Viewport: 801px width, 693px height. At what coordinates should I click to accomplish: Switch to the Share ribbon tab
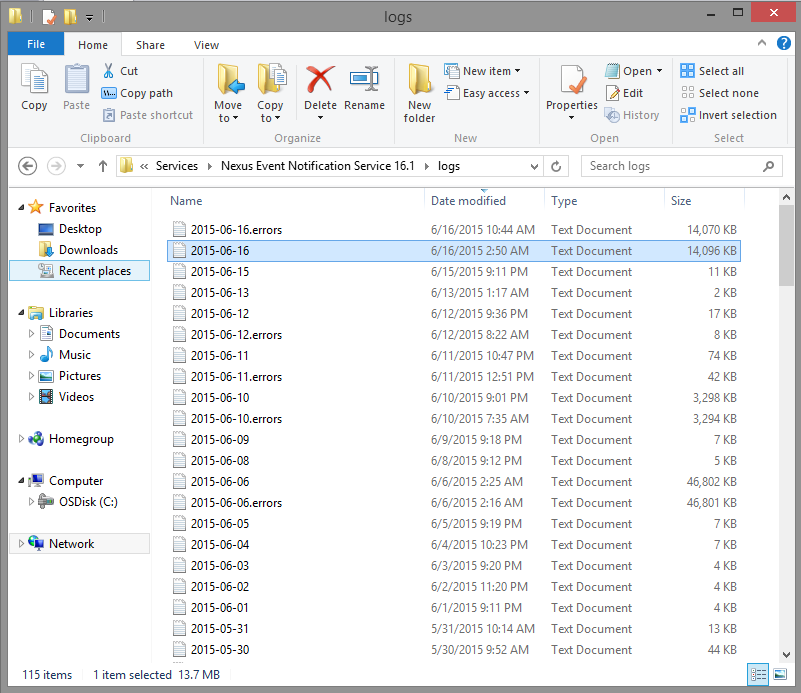click(150, 44)
